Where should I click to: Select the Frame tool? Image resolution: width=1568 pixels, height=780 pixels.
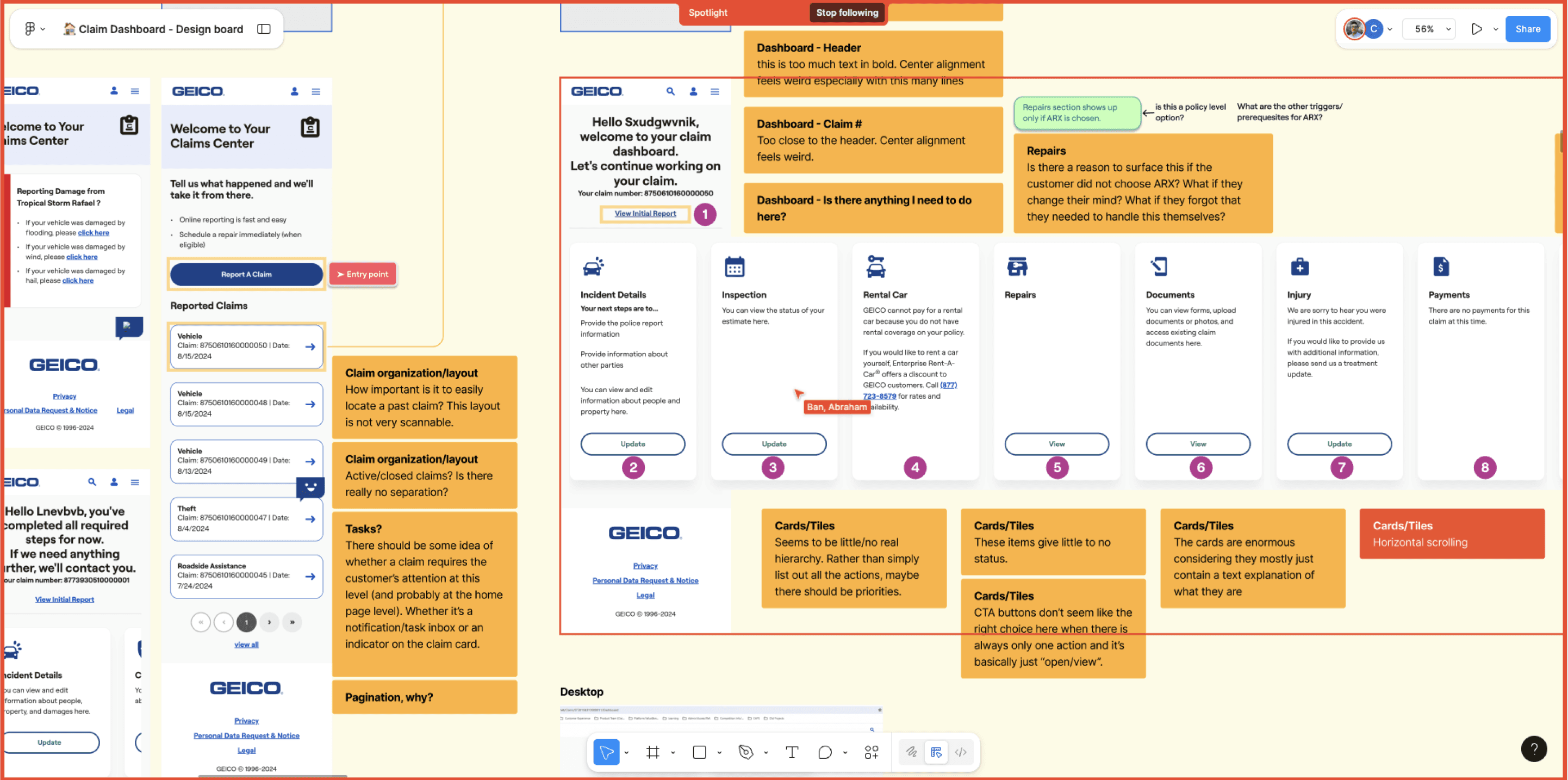tap(652, 753)
